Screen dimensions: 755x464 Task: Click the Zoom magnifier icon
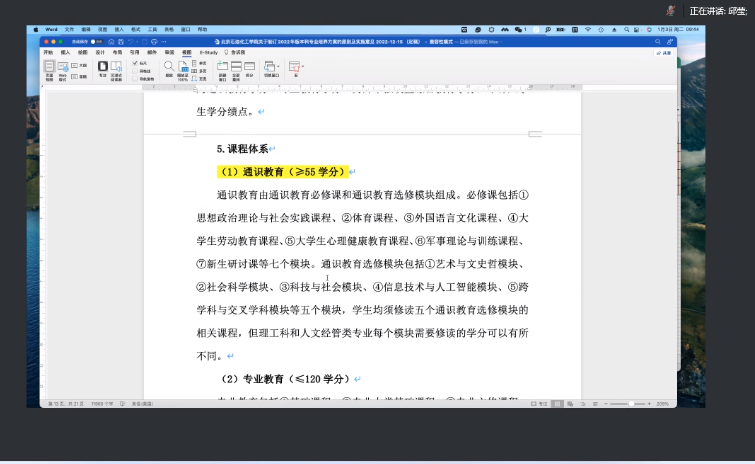169,66
